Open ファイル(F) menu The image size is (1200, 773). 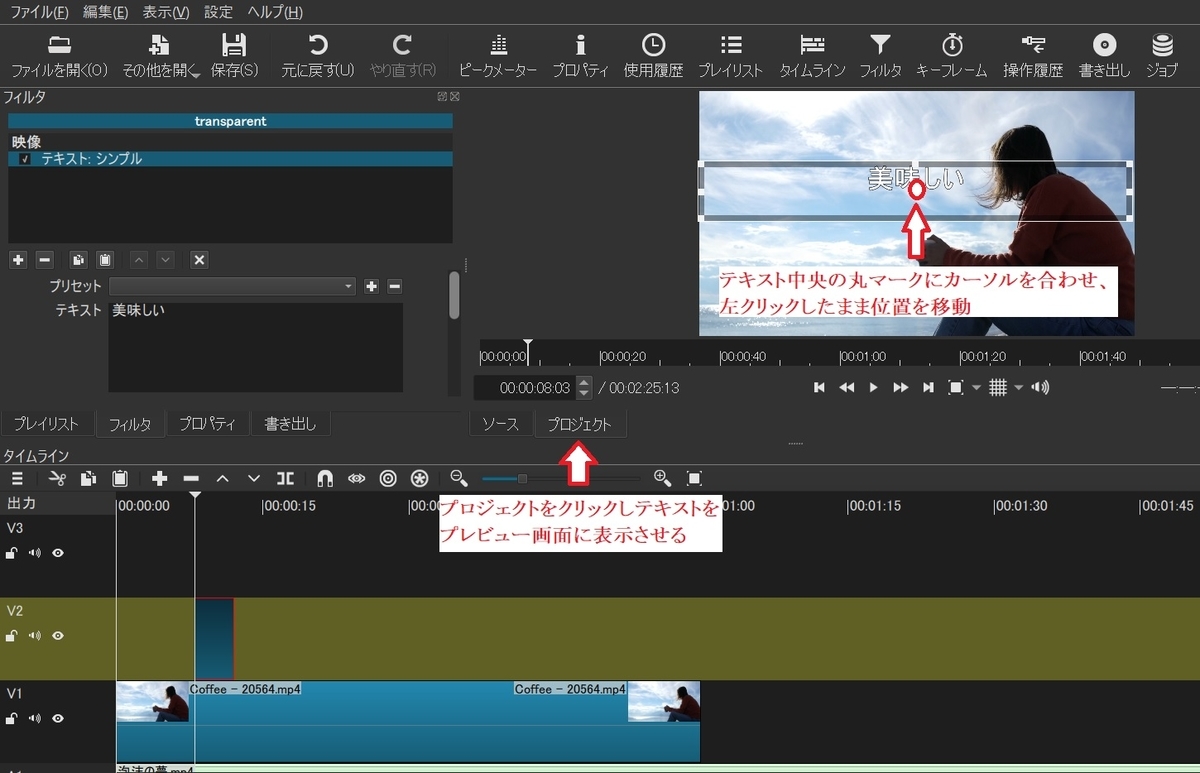39,12
